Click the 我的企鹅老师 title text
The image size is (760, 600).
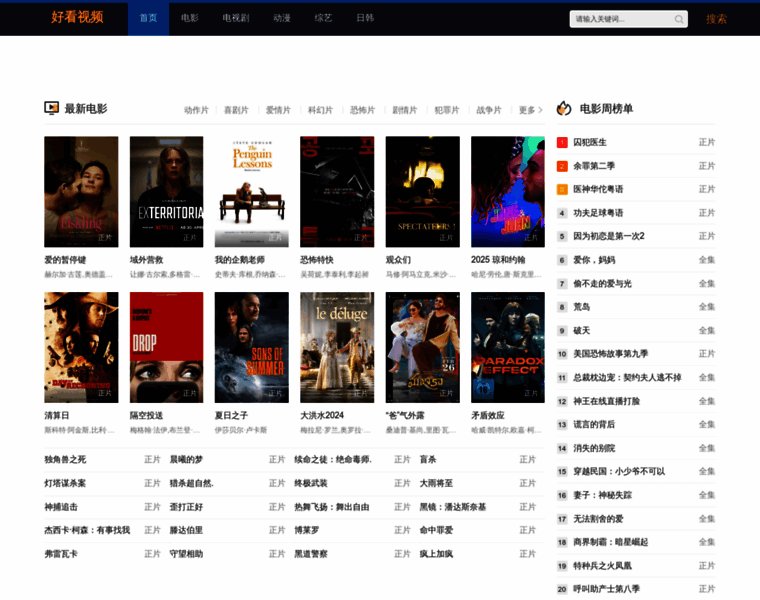[239, 260]
